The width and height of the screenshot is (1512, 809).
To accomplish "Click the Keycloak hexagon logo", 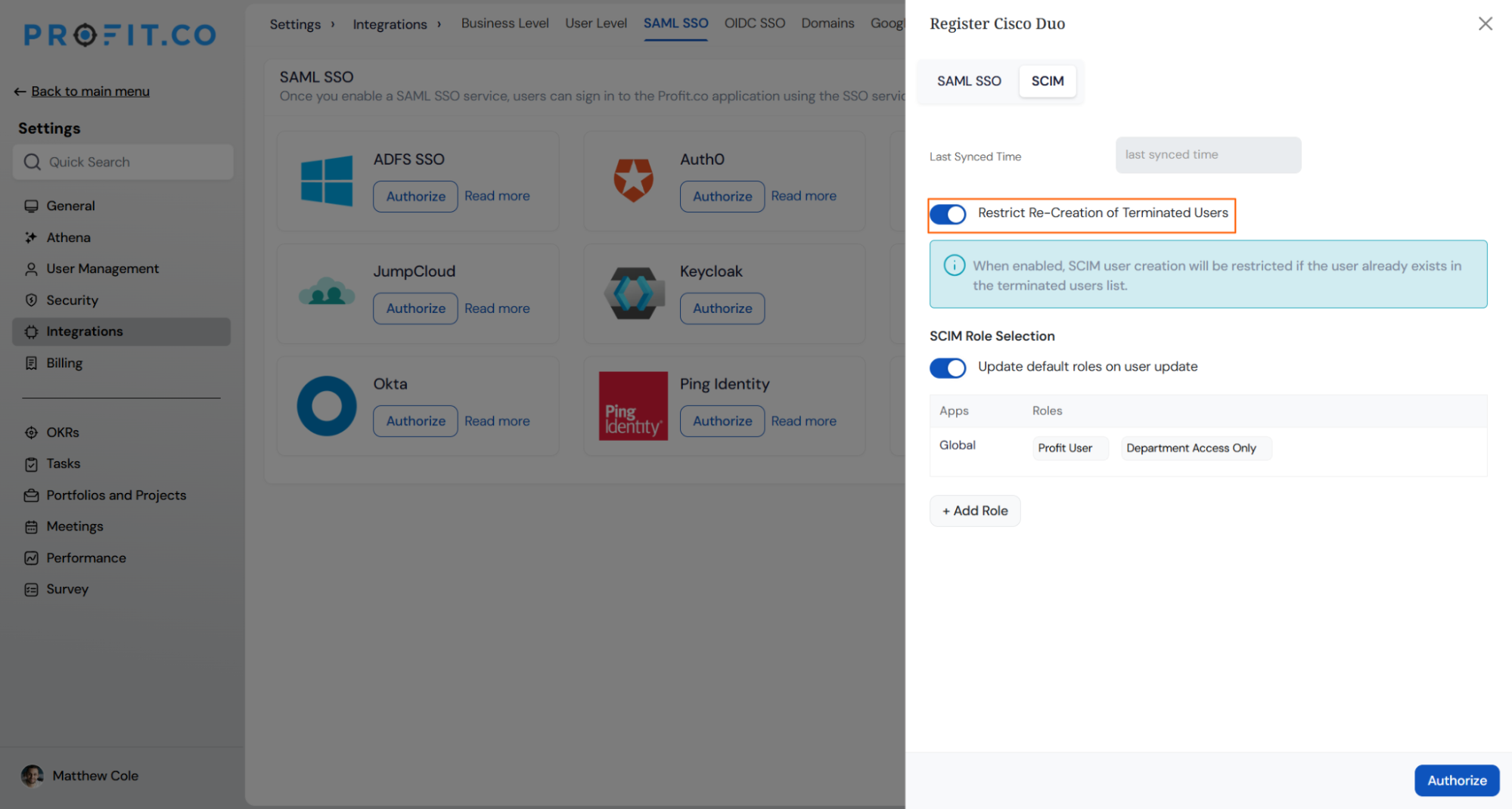I will pyautogui.click(x=634, y=293).
